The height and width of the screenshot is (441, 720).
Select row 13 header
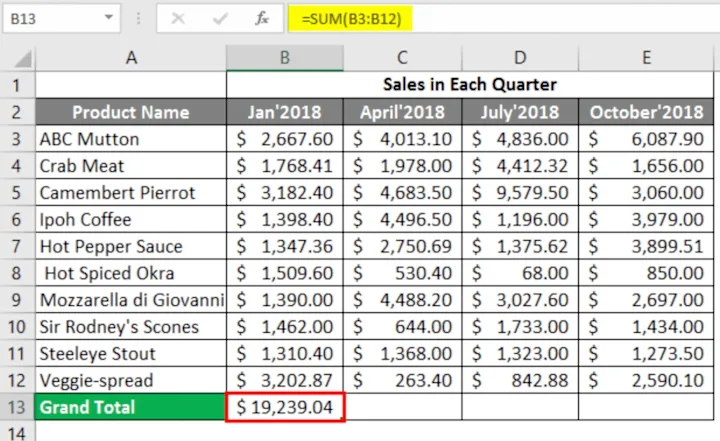pos(17,407)
